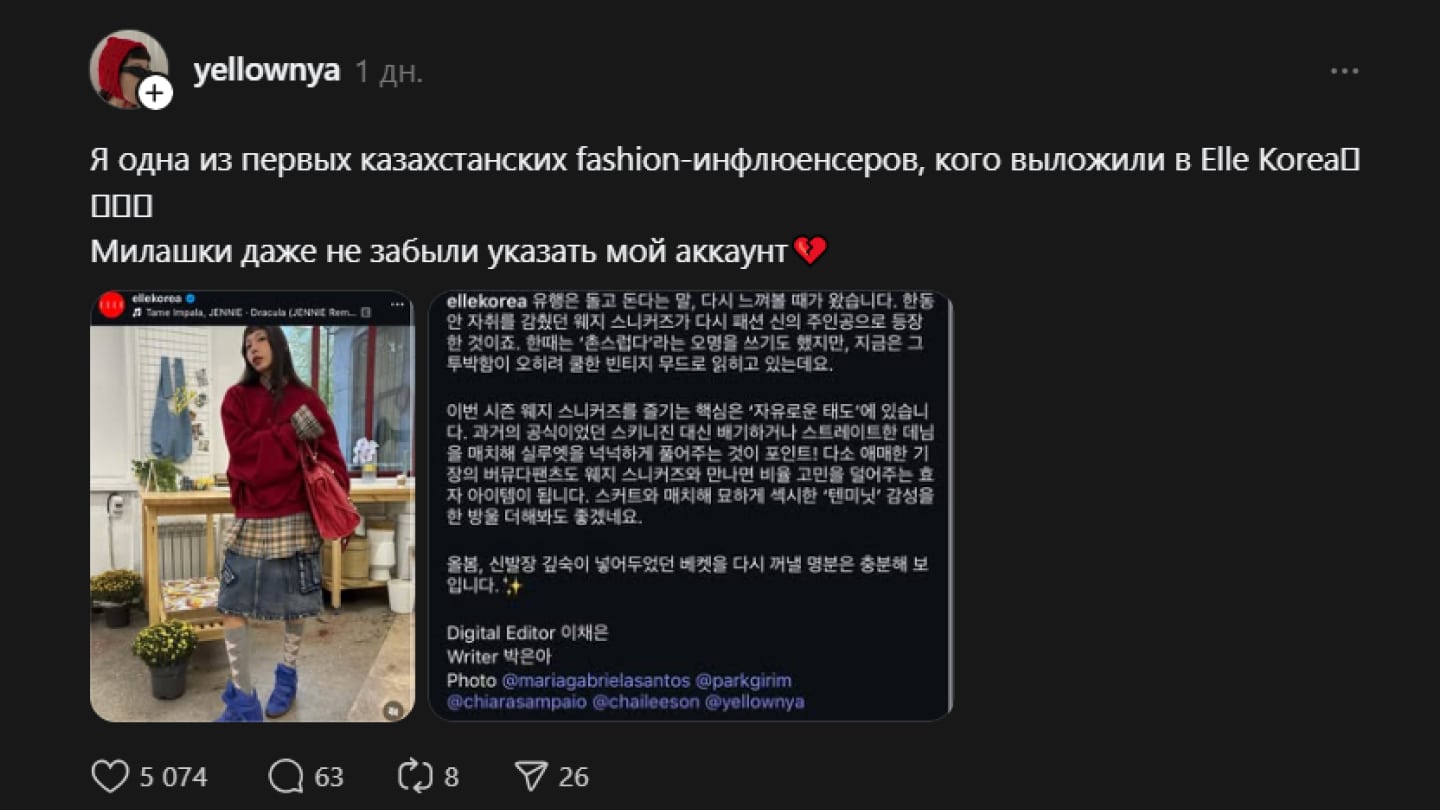
Task: Click the Elle Korea red logo in the screenshot
Action: pos(112,305)
